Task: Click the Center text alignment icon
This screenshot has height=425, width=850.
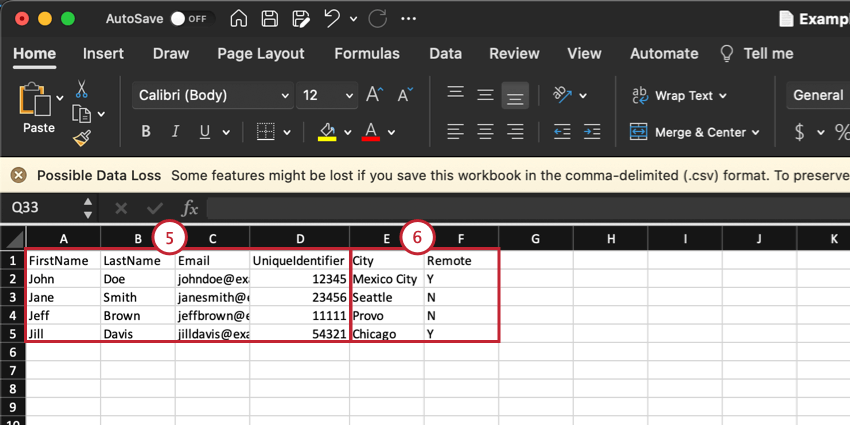Action: 485,131
